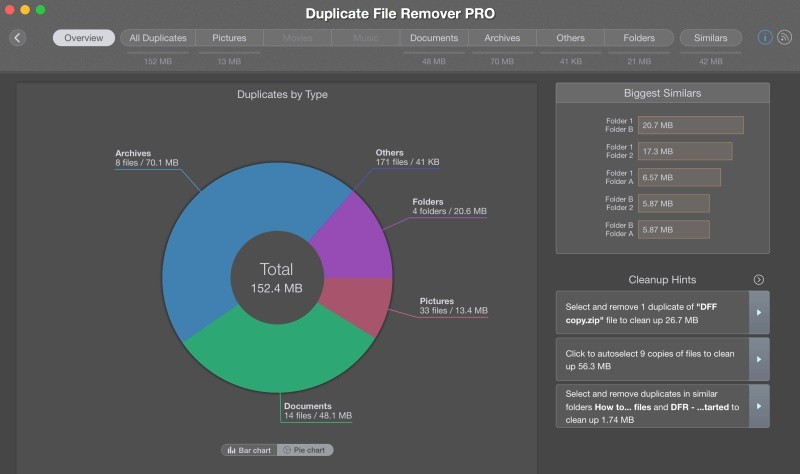Select the 6.57 MB Folder 1/Folder A bar

tap(680, 177)
